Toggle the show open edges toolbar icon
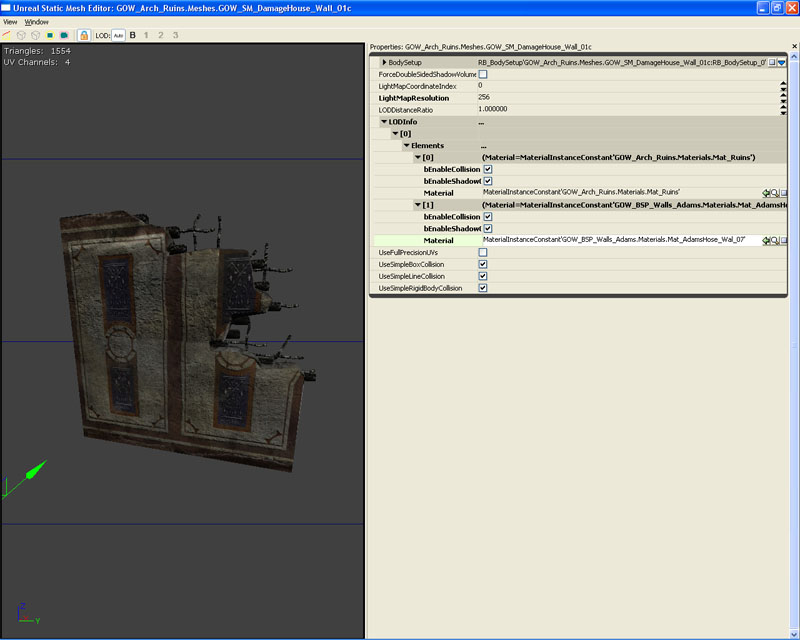Screen dimensions: 800x640 pyautogui.click(x=7, y=35)
